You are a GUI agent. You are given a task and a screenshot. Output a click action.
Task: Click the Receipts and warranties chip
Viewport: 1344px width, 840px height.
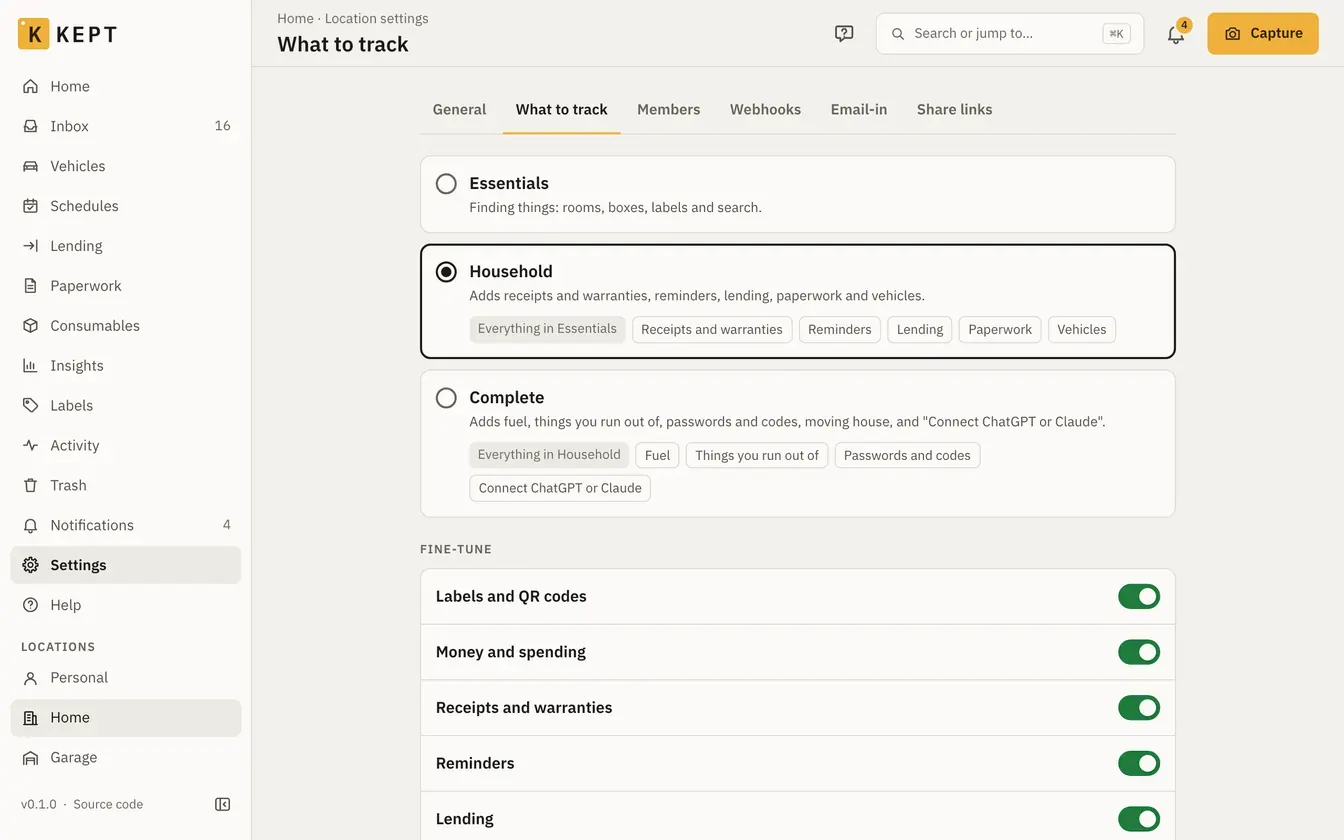tap(712, 330)
